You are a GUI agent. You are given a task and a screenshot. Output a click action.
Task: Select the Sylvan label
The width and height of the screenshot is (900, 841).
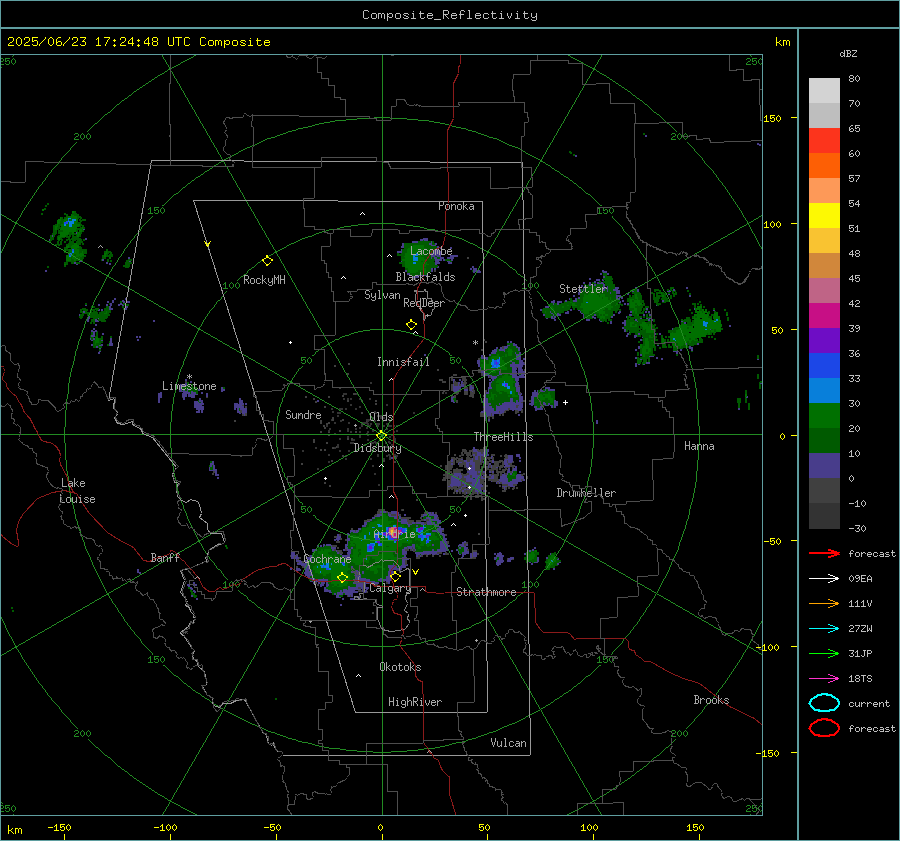pos(382,295)
